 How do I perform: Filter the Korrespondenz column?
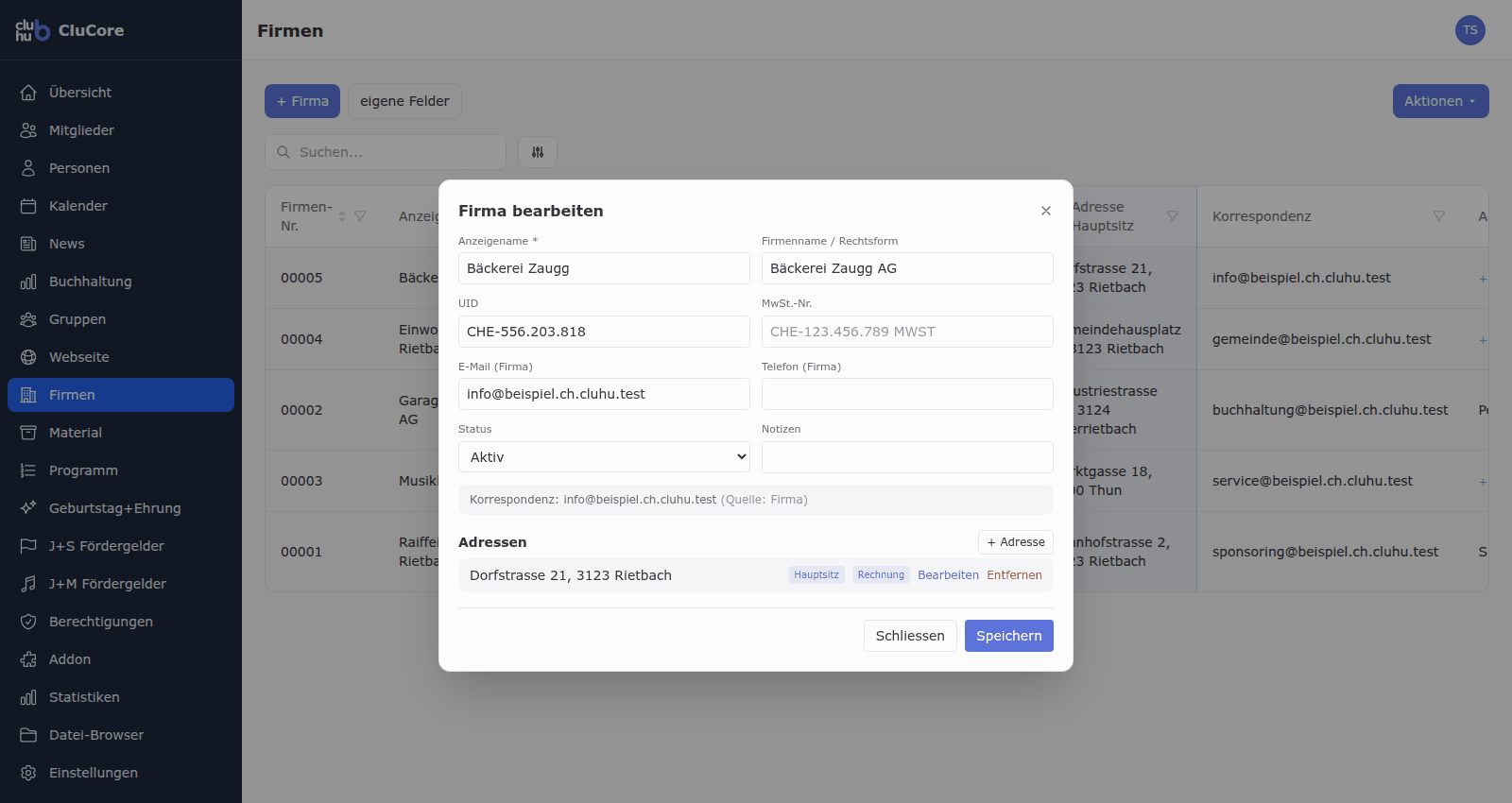[1439, 216]
